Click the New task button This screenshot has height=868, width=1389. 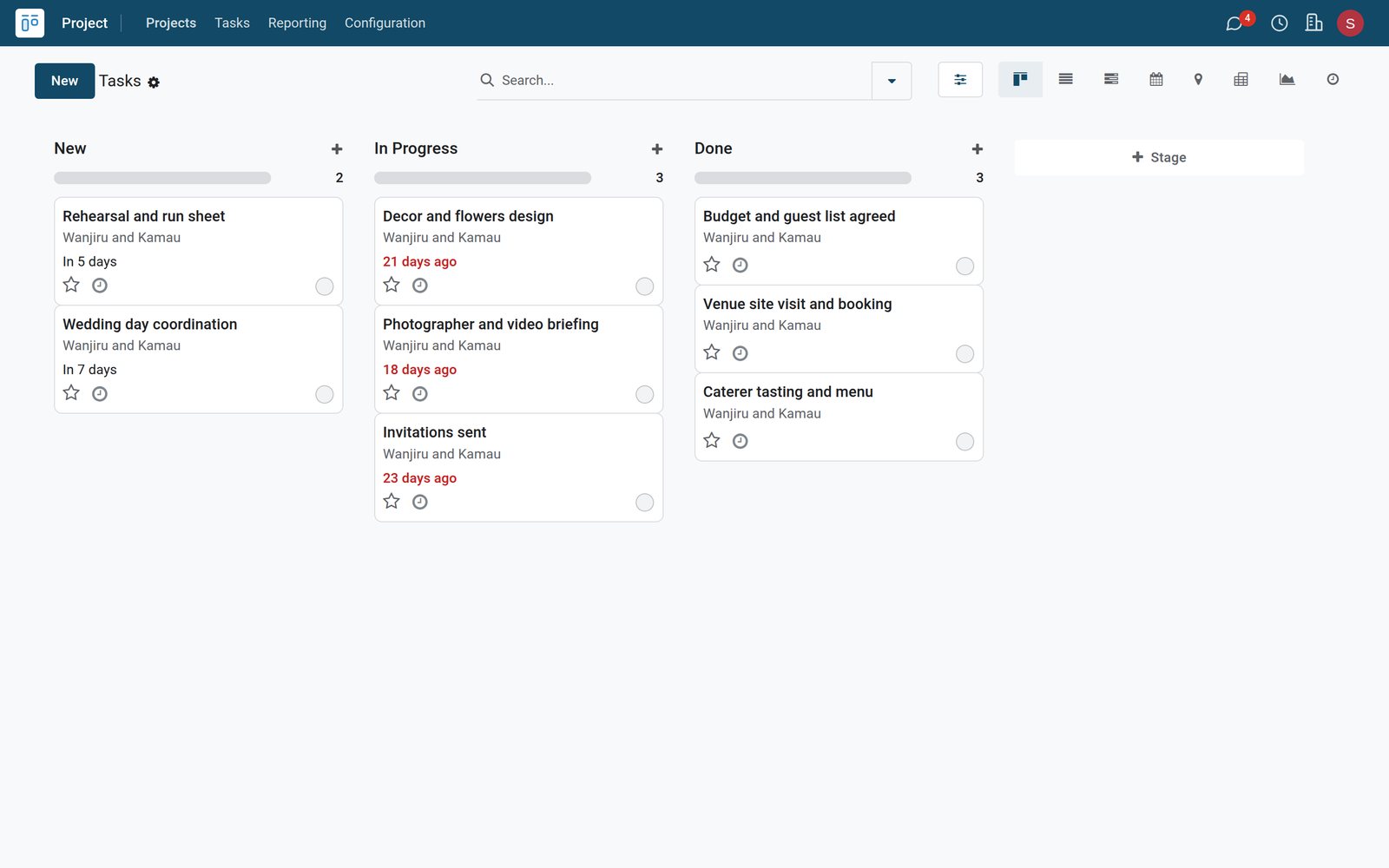pos(65,81)
